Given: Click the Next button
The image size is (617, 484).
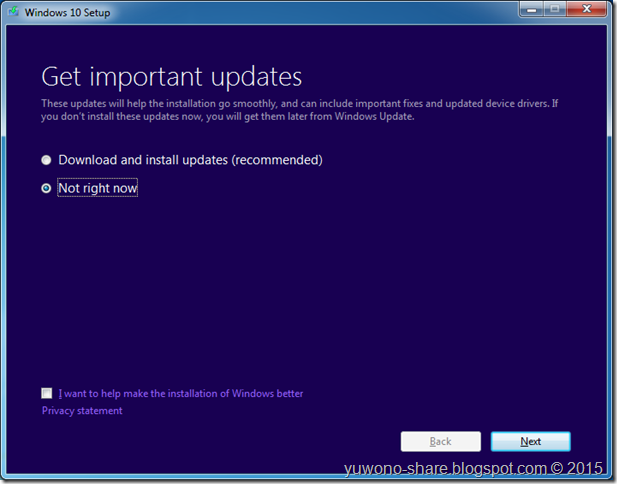Looking at the screenshot, I should pos(530,442).
